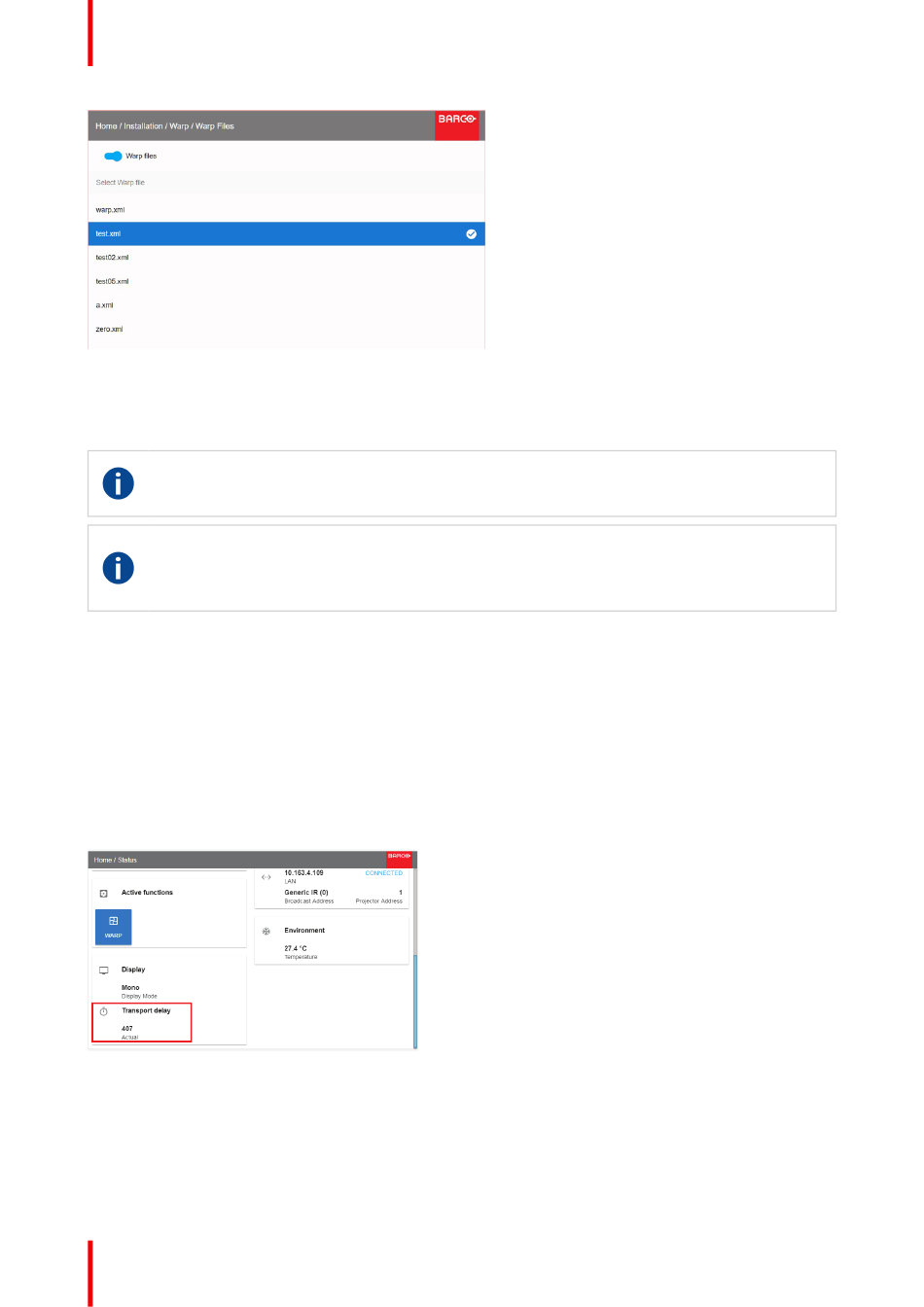This screenshot has height=1307, width=924.
Task: Open the WARP active function tile
Action: click(x=113, y=927)
